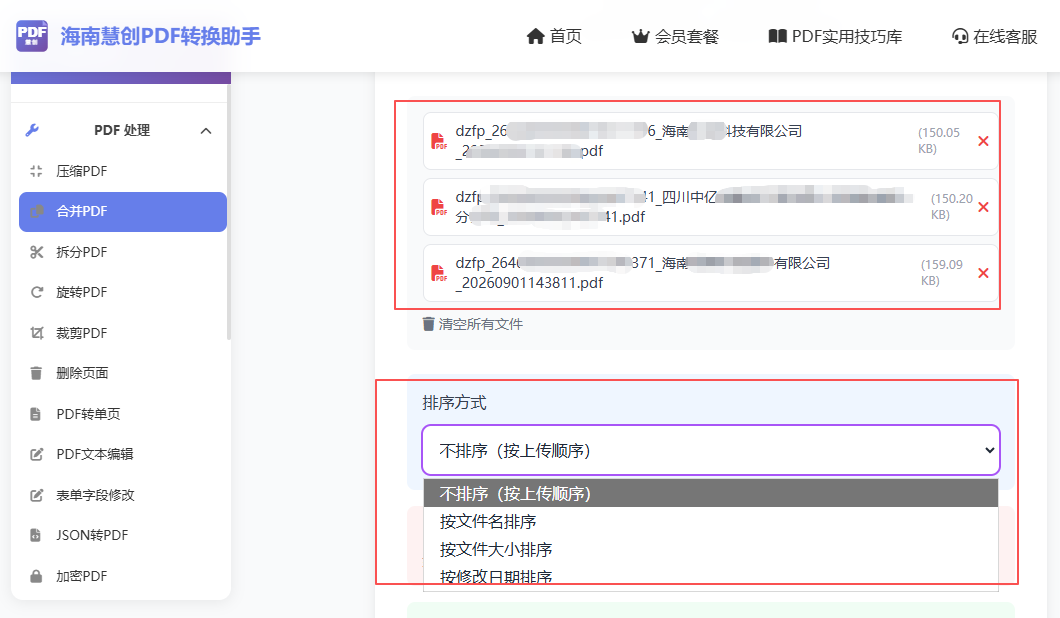
Task: Click the page icon beside PDF转单页
Action: tap(35, 414)
